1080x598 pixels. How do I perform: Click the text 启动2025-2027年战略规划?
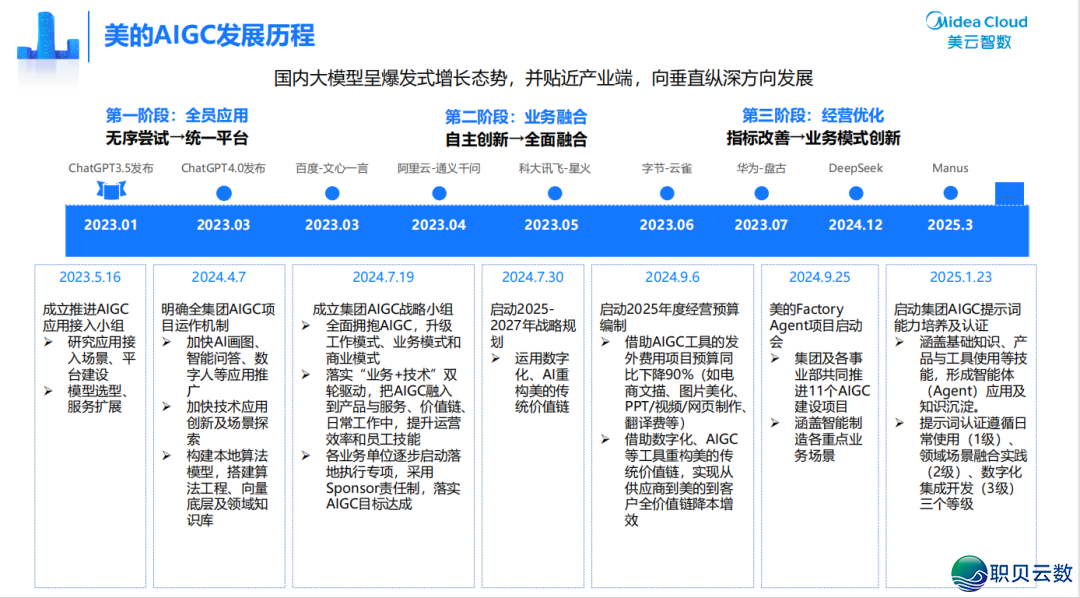coord(533,326)
